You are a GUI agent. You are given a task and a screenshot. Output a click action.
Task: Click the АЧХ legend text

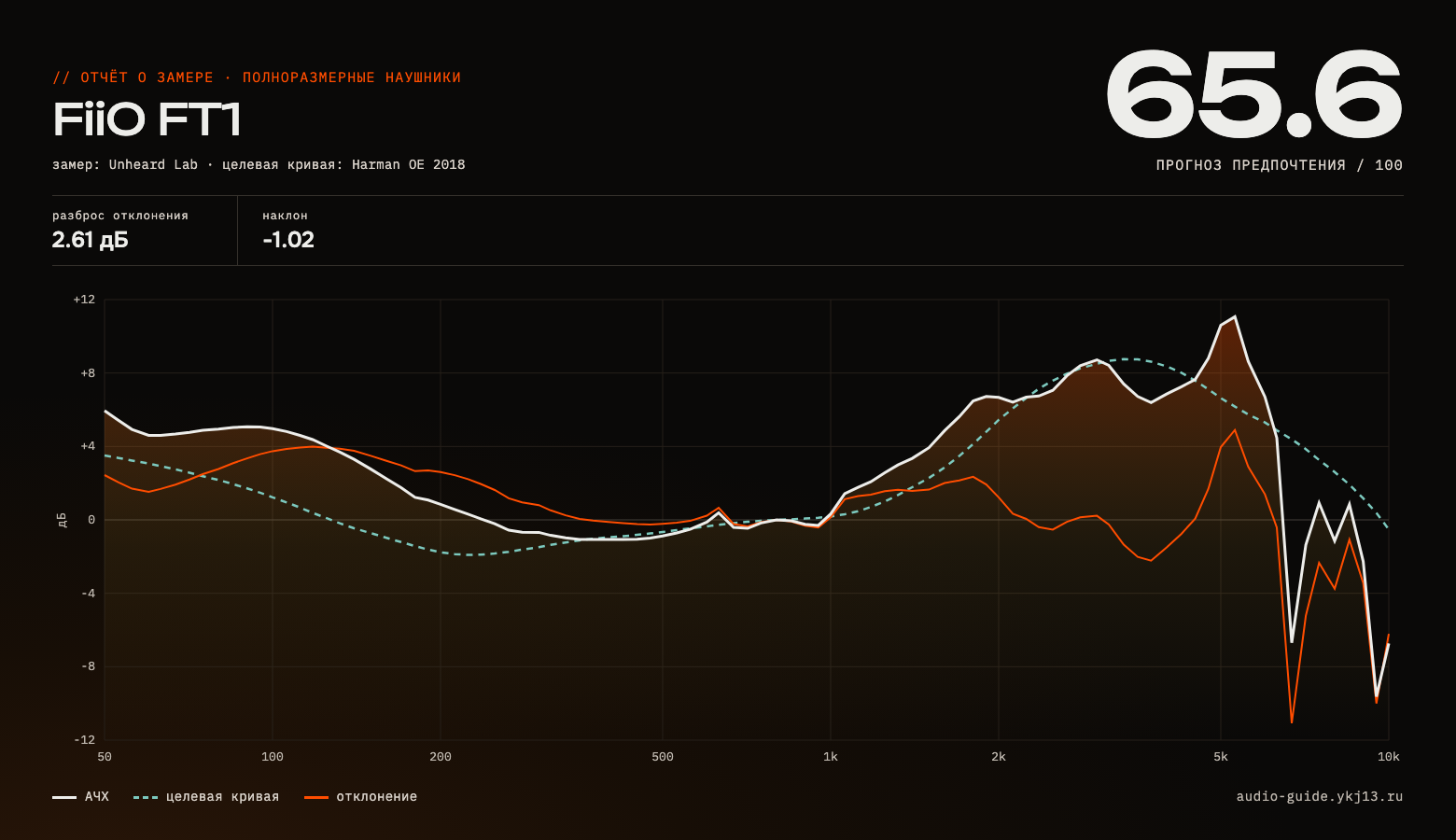click(x=97, y=797)
